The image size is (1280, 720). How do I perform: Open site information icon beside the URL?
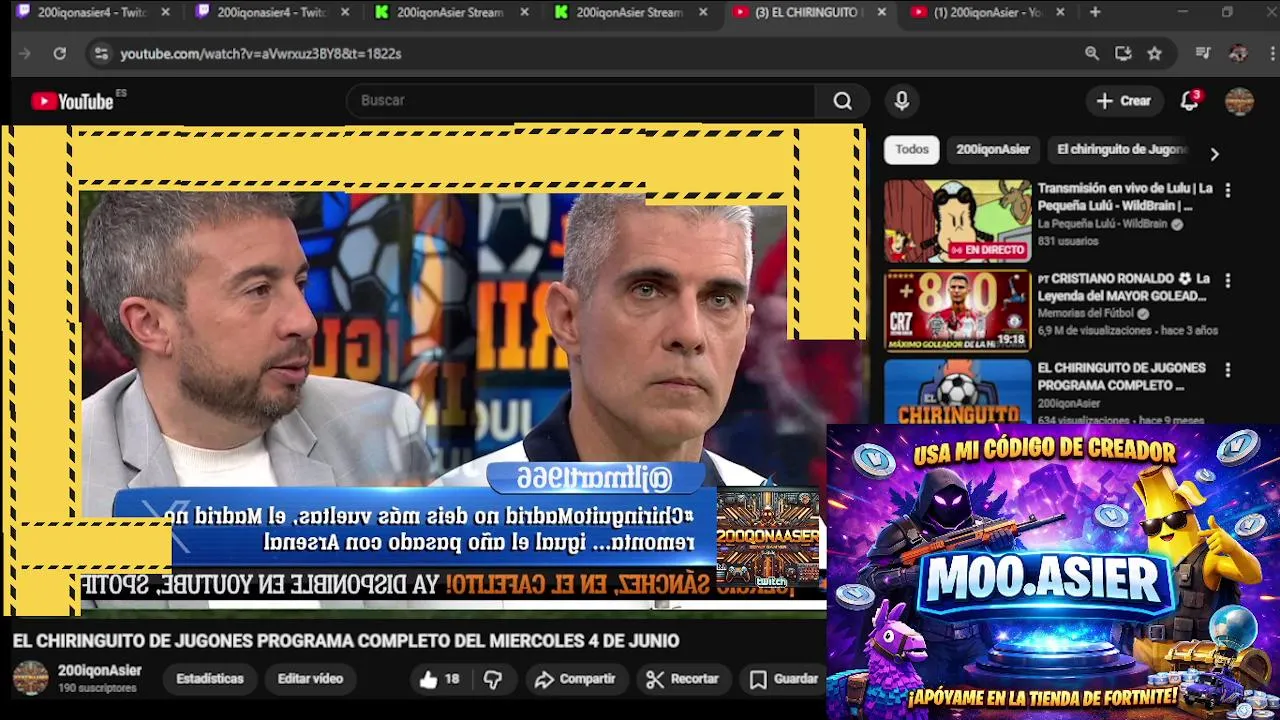coord(101,53)
